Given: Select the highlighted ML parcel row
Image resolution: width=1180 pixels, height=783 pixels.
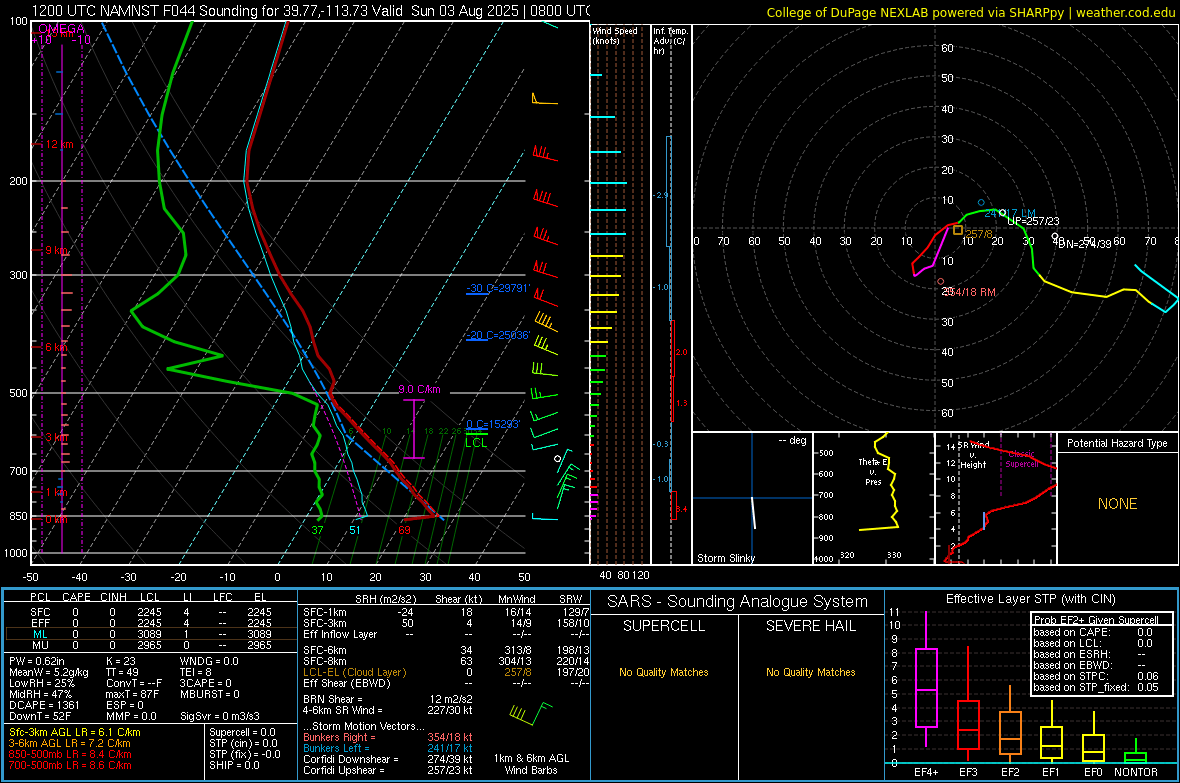Looking at the screenshot, I should 151,634.
